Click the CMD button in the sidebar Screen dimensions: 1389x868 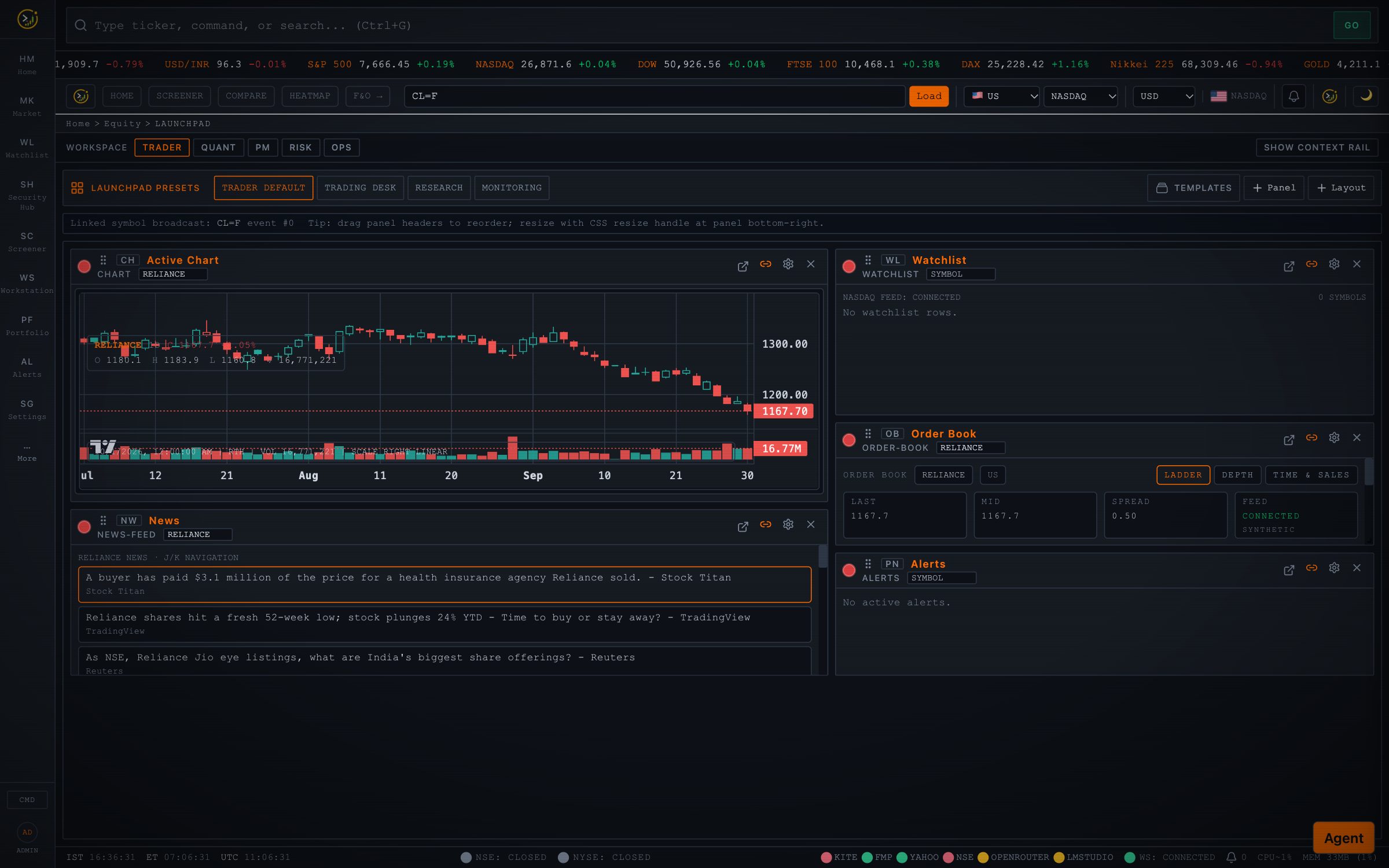(x=27, y=800)
